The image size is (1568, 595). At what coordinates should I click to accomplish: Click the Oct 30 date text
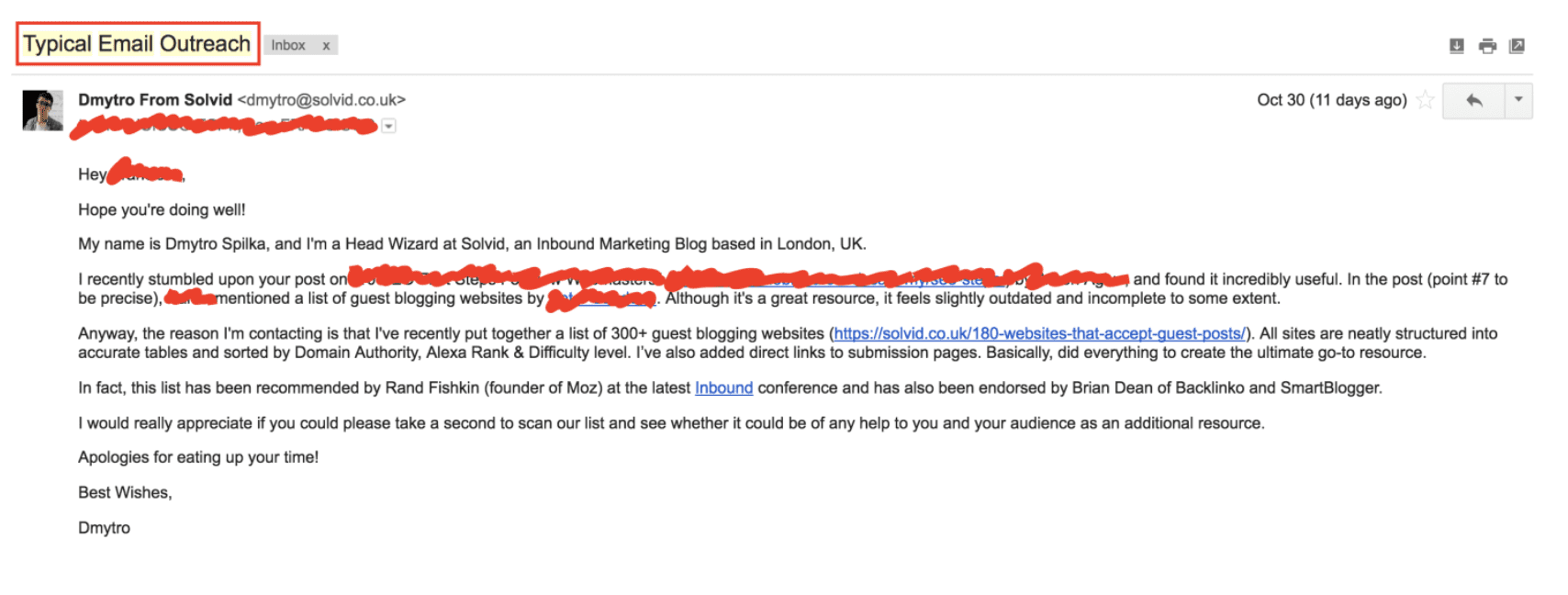pos(1331,100)
